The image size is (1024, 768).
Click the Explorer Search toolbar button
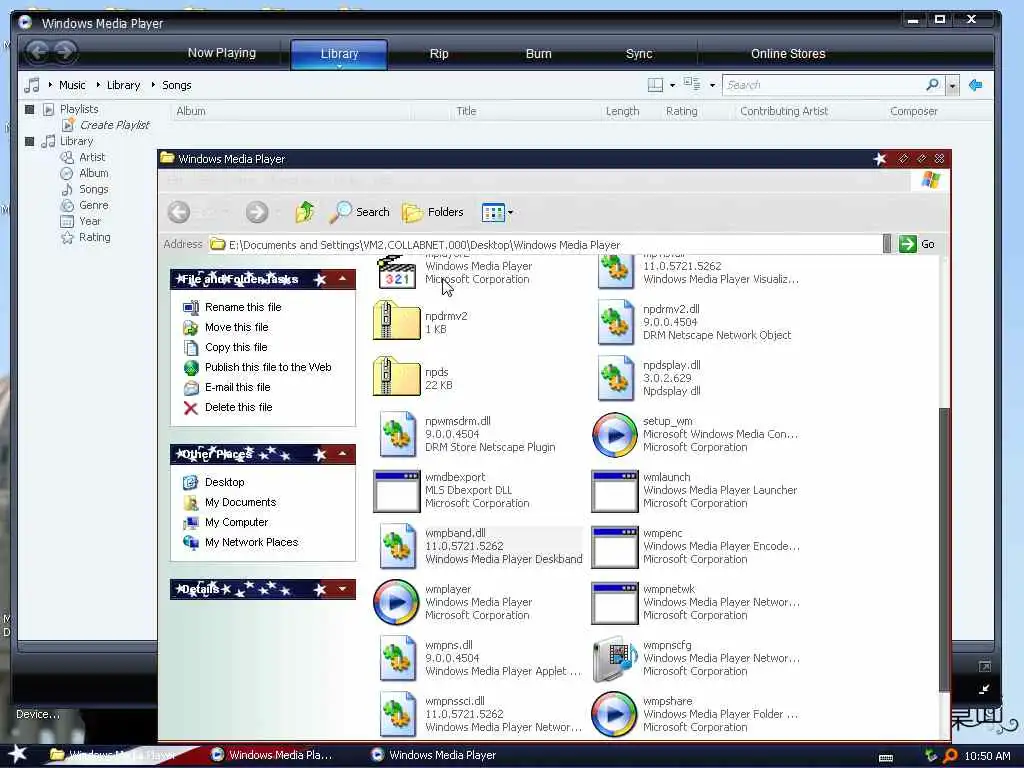pyautogui.click(x=359, y=212)
